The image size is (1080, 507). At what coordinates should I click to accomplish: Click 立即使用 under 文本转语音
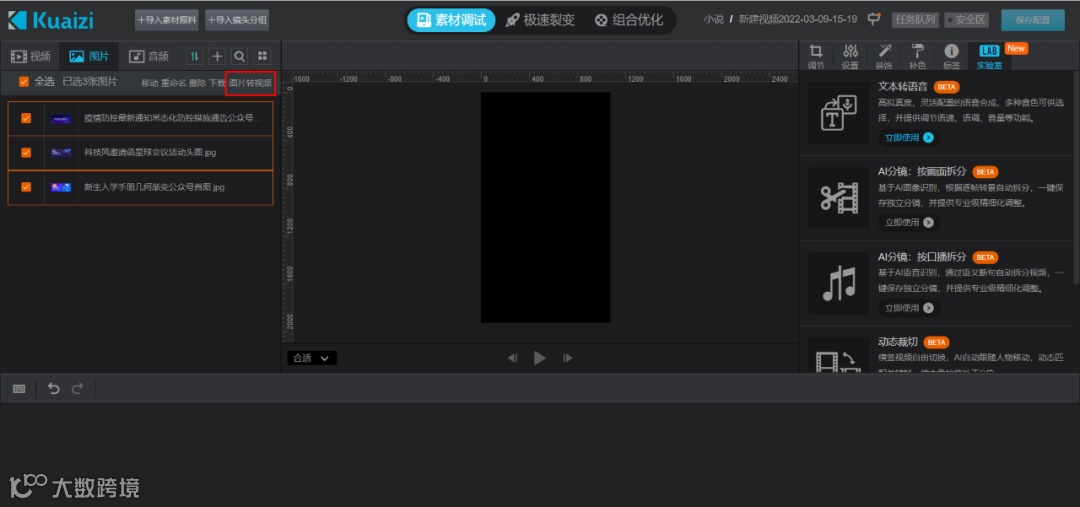(x=909, y=137)
